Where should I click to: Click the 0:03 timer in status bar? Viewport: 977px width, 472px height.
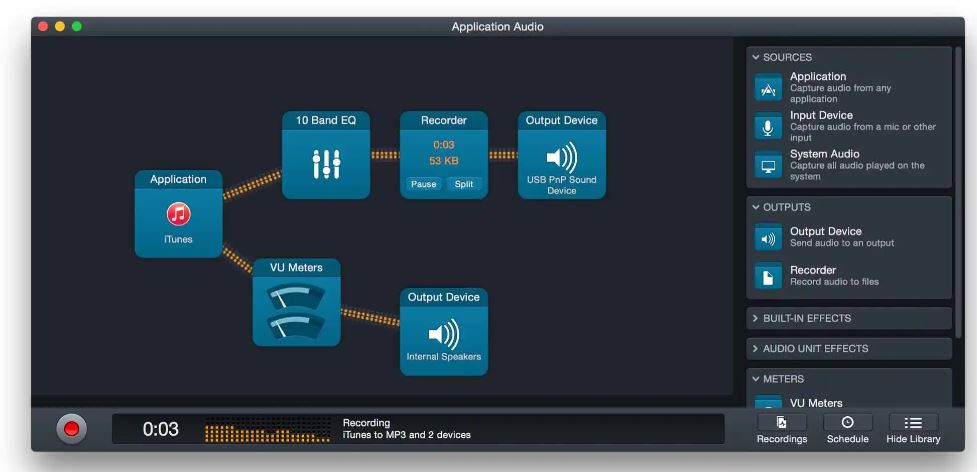tap(161, 429)
